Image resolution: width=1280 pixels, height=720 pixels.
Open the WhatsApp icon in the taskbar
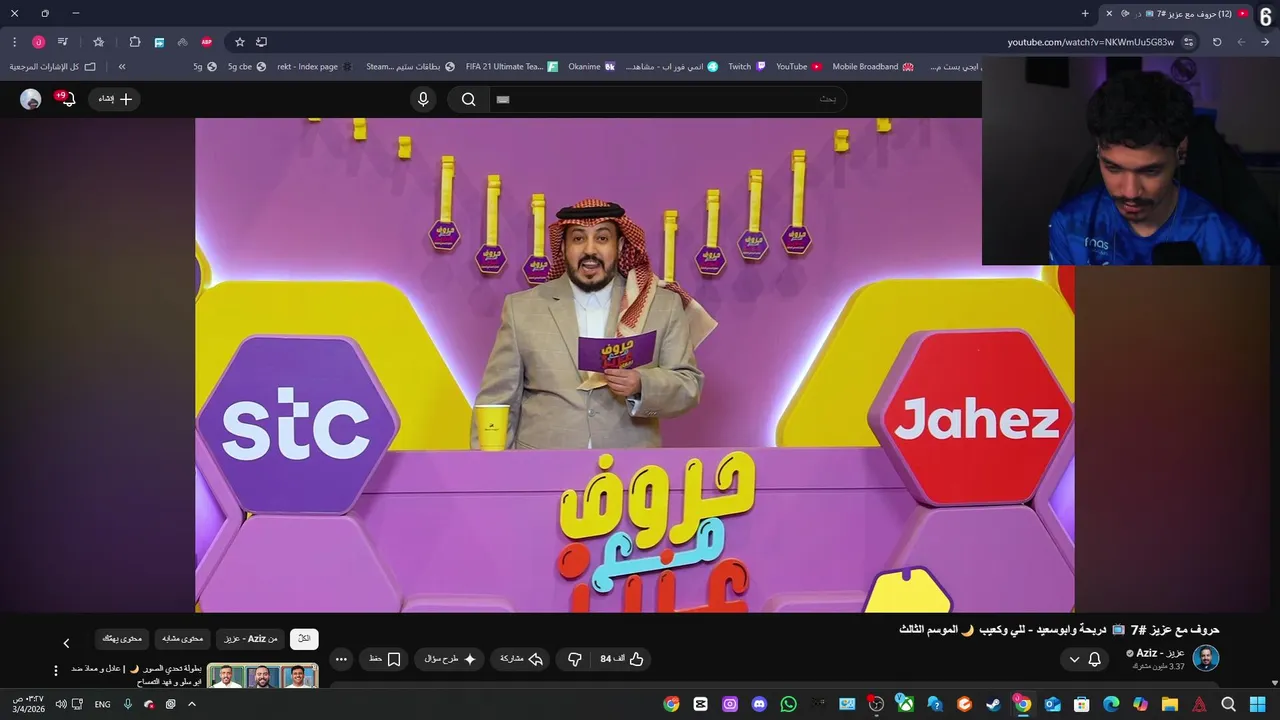coord(788,704)
